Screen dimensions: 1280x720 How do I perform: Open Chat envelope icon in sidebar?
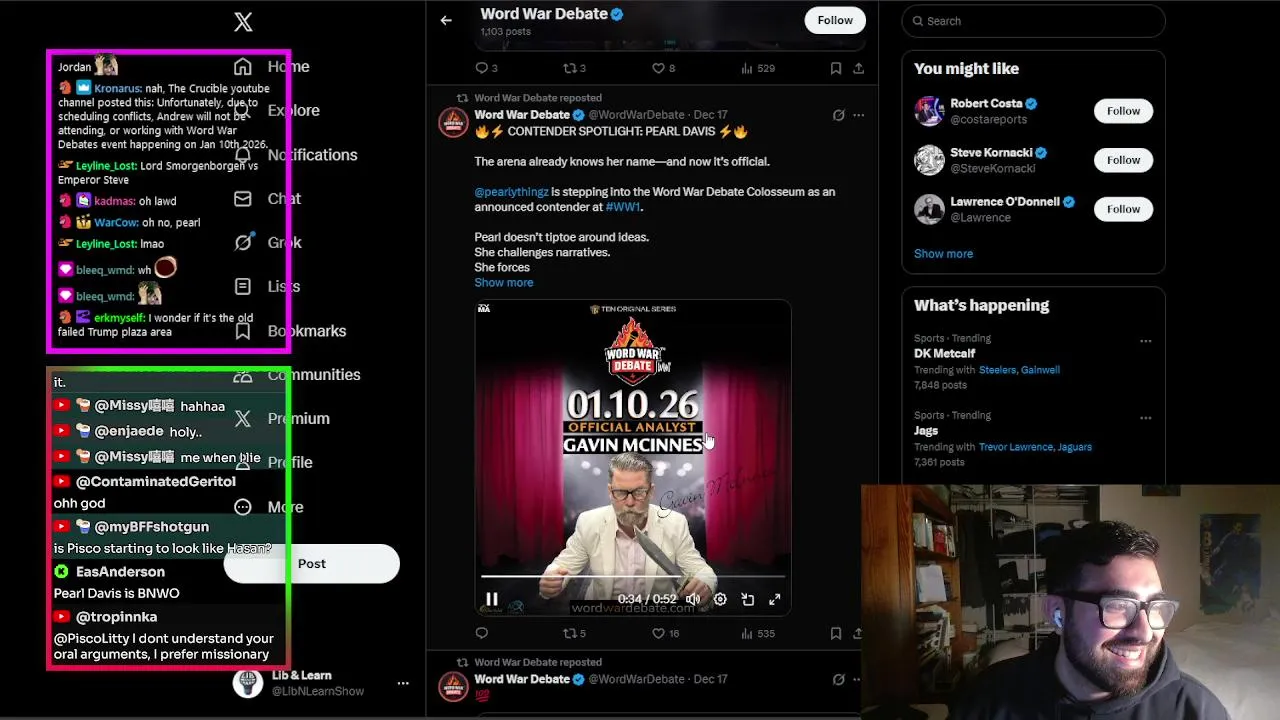[x=243, y=198]
